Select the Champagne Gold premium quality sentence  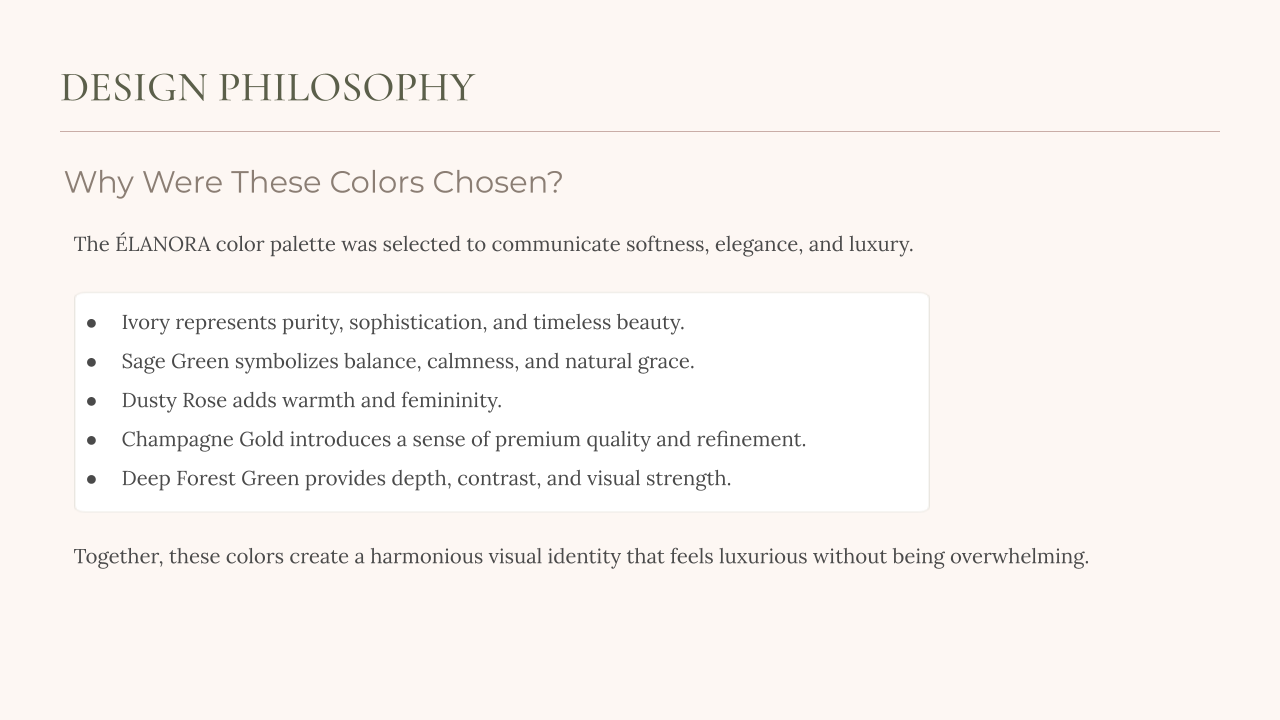(x=464, y=439)
